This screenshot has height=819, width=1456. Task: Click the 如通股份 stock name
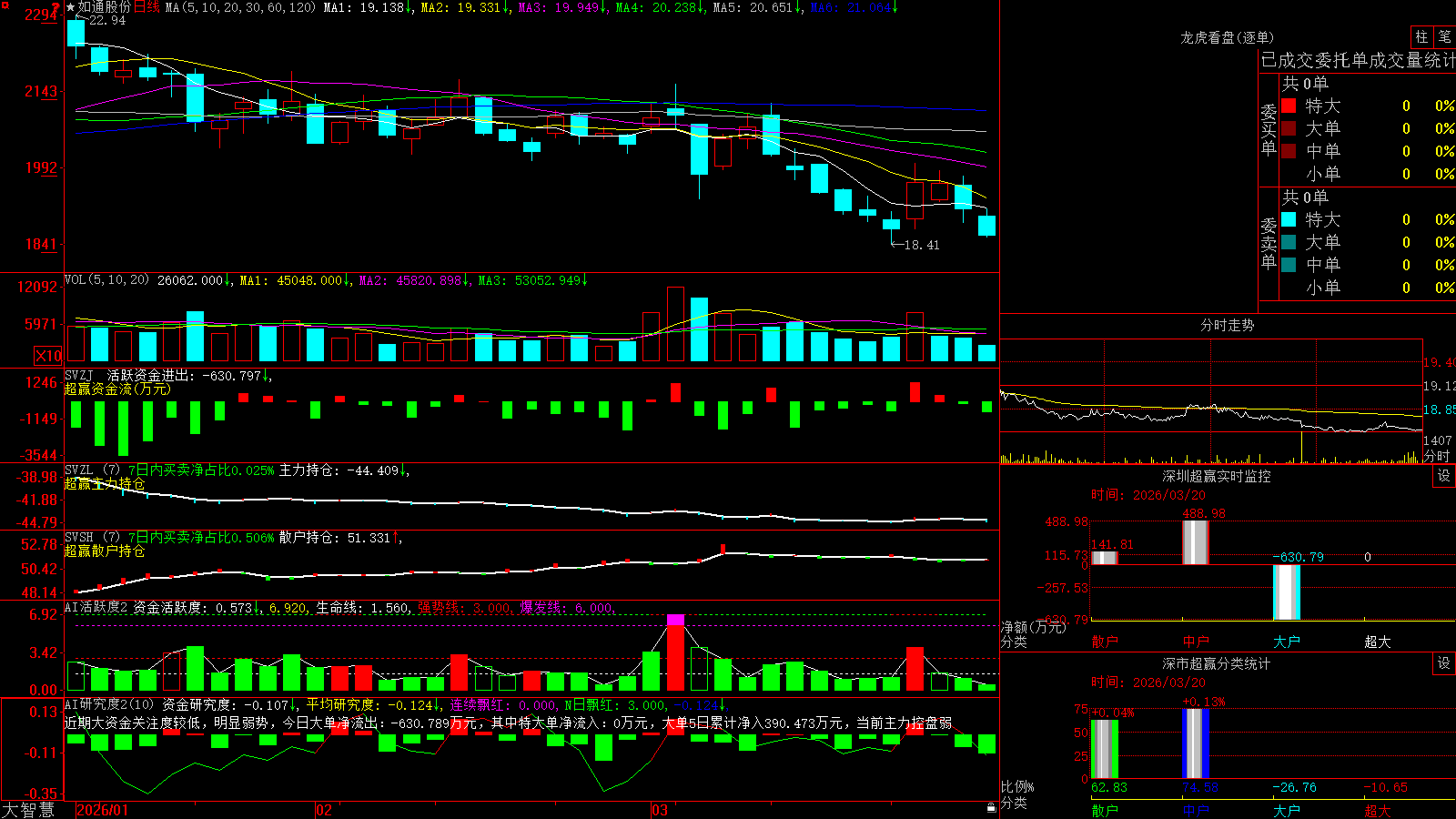(x=105, y=7)
